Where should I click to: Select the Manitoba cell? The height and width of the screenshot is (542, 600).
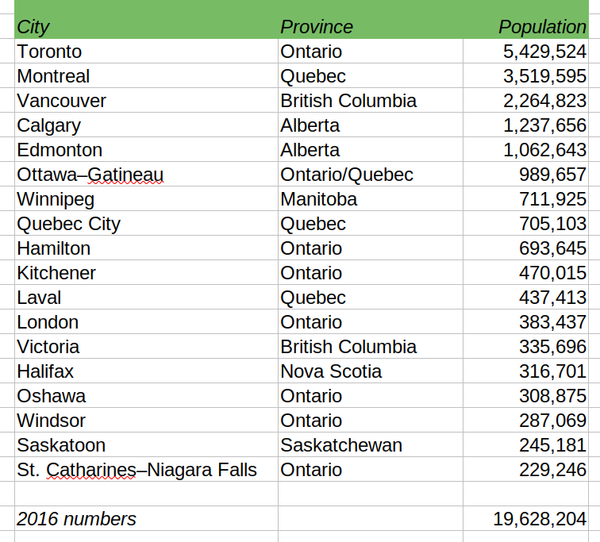(x=371, y=199)
